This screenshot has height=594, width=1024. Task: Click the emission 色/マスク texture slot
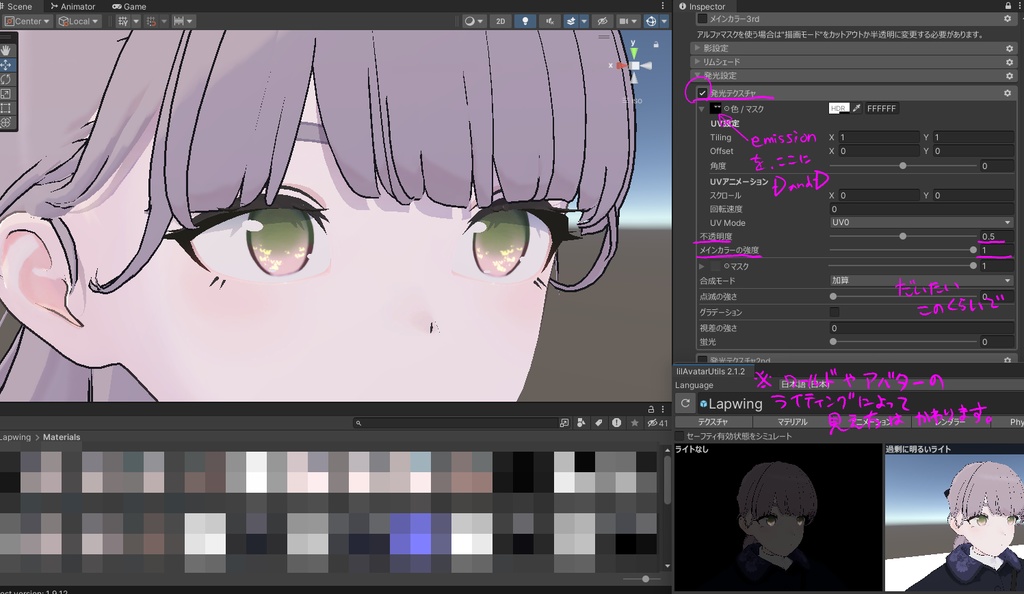click(x=716, y=108)
